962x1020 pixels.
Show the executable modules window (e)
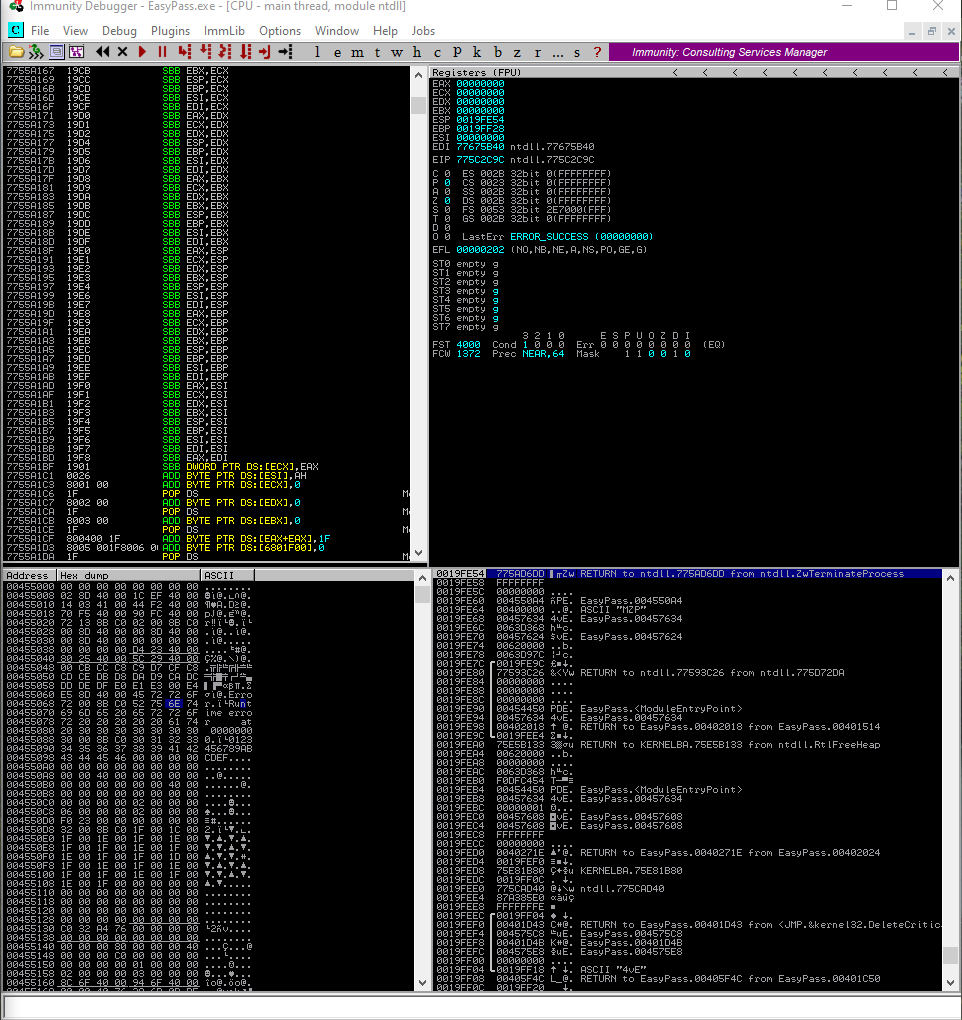(337, 53)
